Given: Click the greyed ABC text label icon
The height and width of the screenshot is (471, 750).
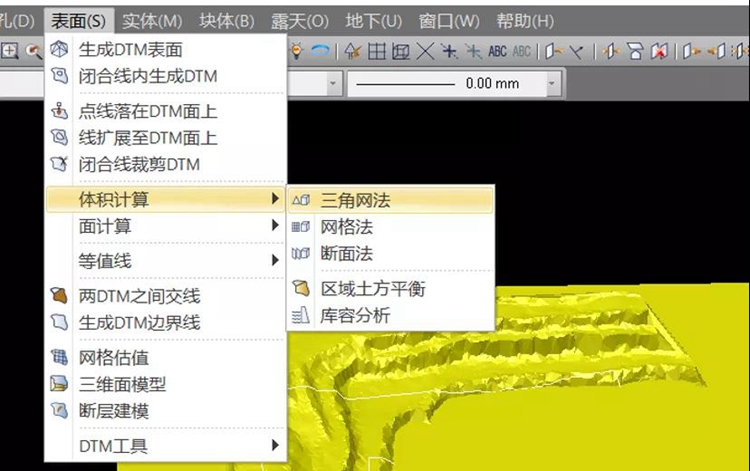Looking at the screenshot, I should pos(521,51).
